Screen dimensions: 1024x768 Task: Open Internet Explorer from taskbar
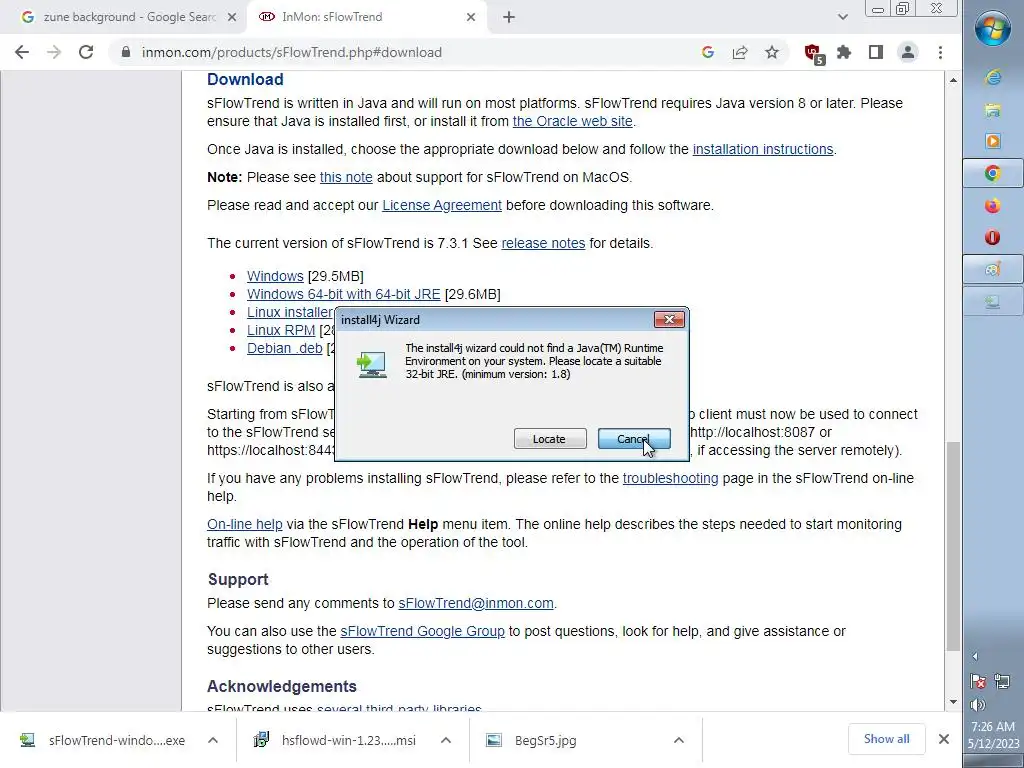pyautogui.click(x=993, y=78)
